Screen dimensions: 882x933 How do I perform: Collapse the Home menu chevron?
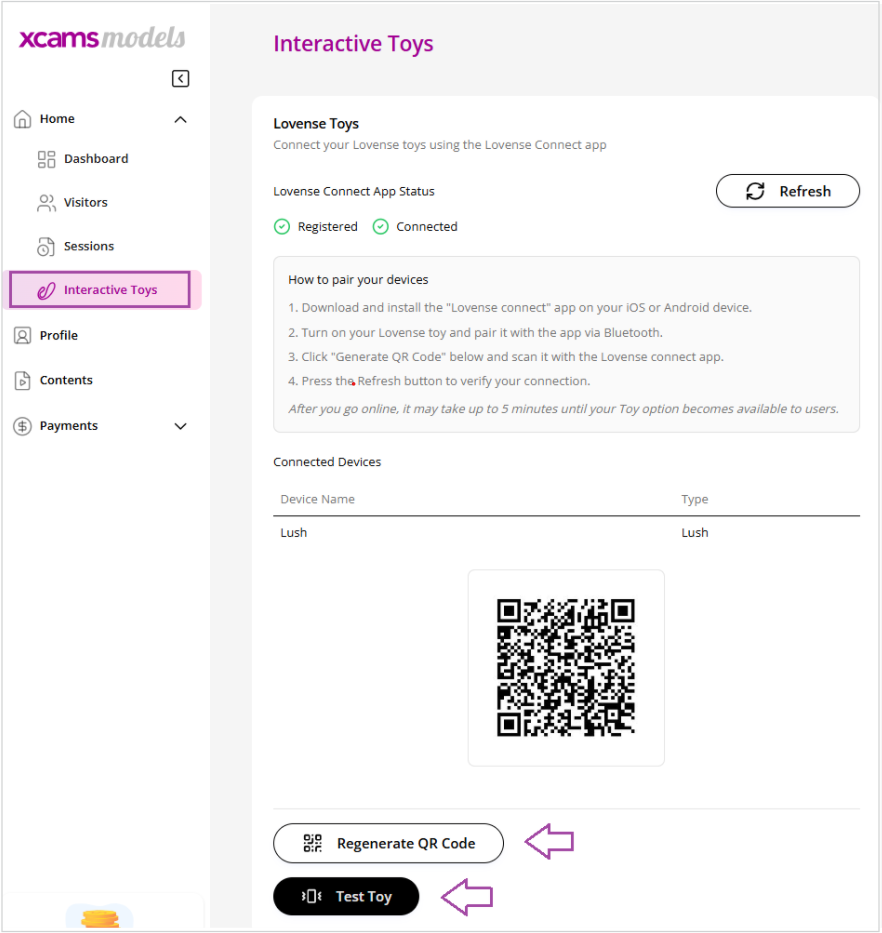pyautogui.click(x=180, y=120)
